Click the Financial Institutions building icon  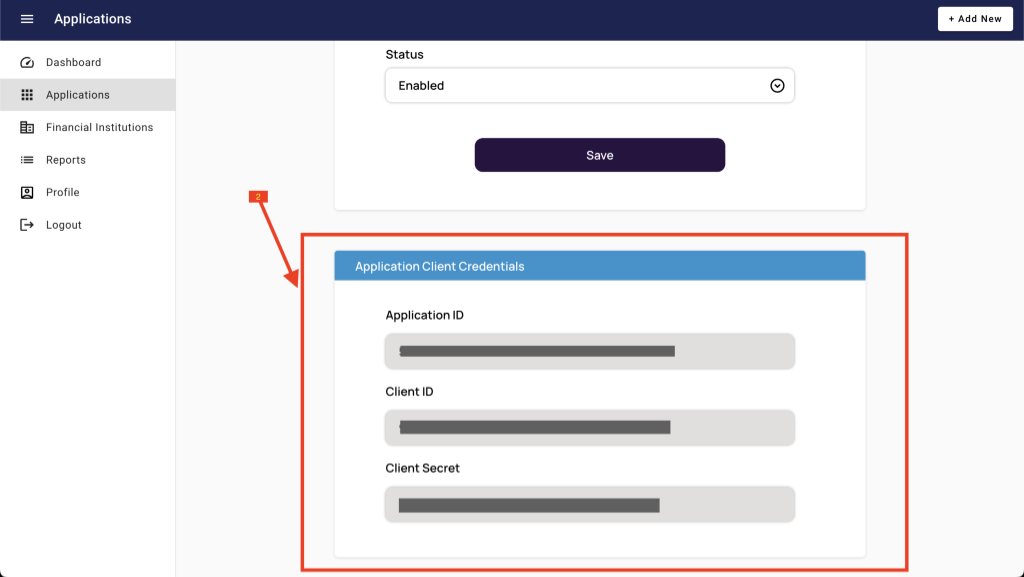27,127
